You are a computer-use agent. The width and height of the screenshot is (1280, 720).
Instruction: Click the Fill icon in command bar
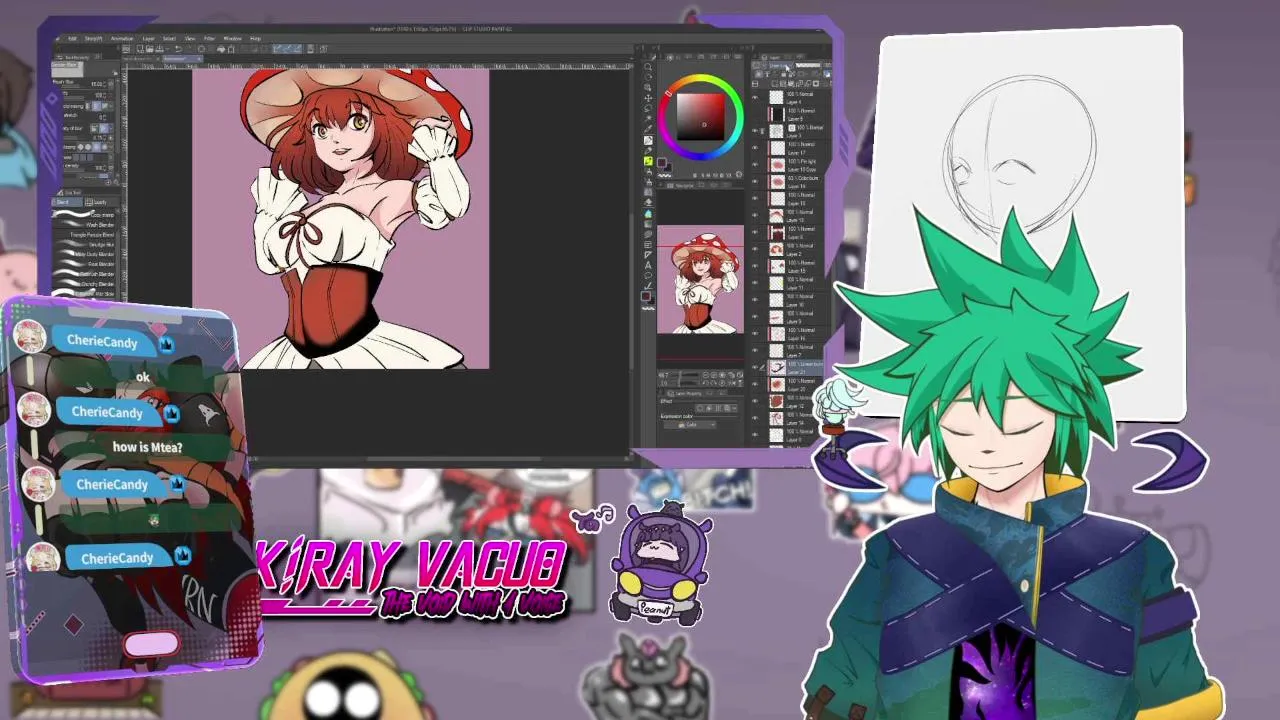(221, 49)
